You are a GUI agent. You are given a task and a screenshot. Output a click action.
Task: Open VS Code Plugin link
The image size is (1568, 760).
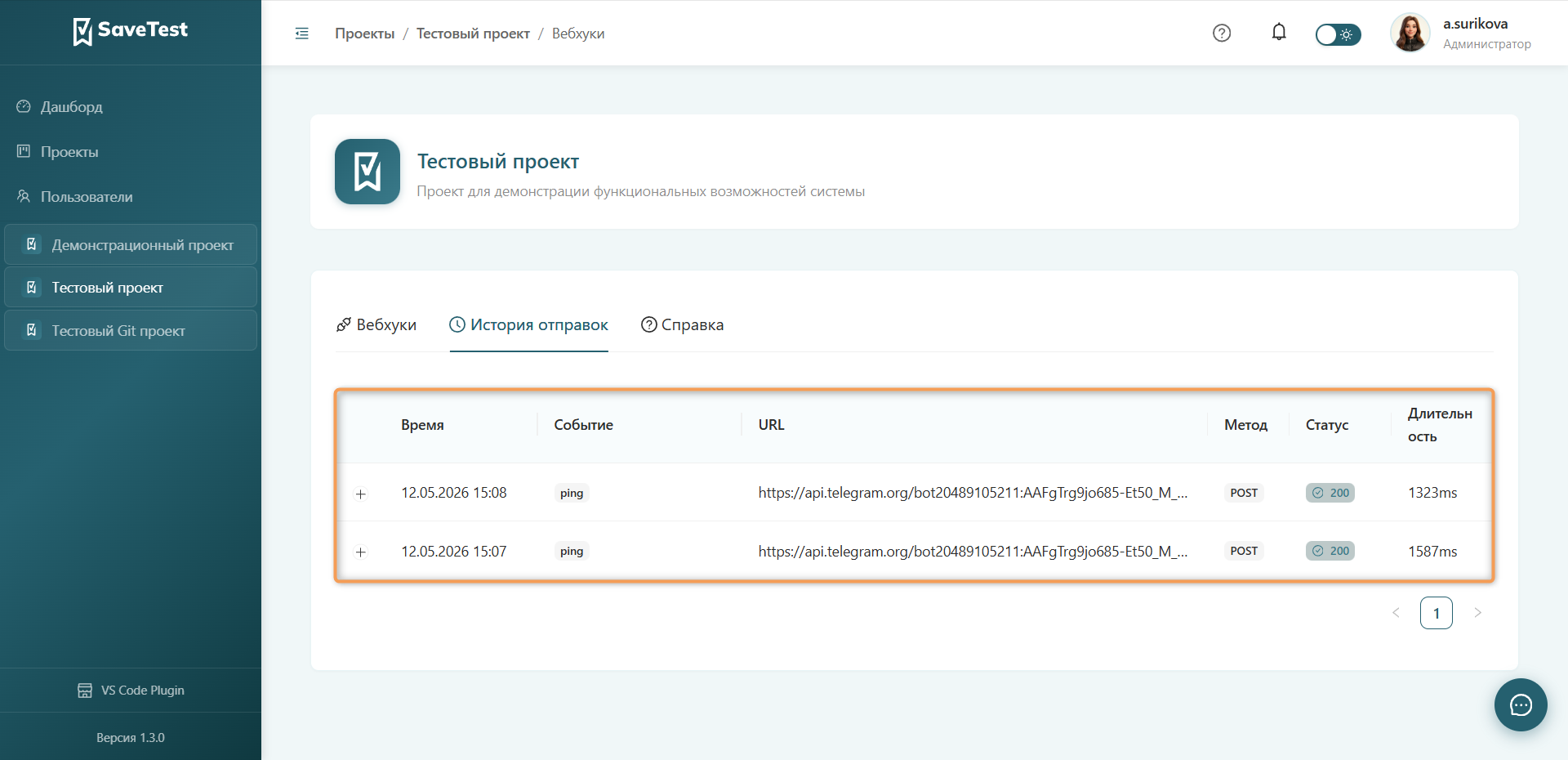[131, 691]
